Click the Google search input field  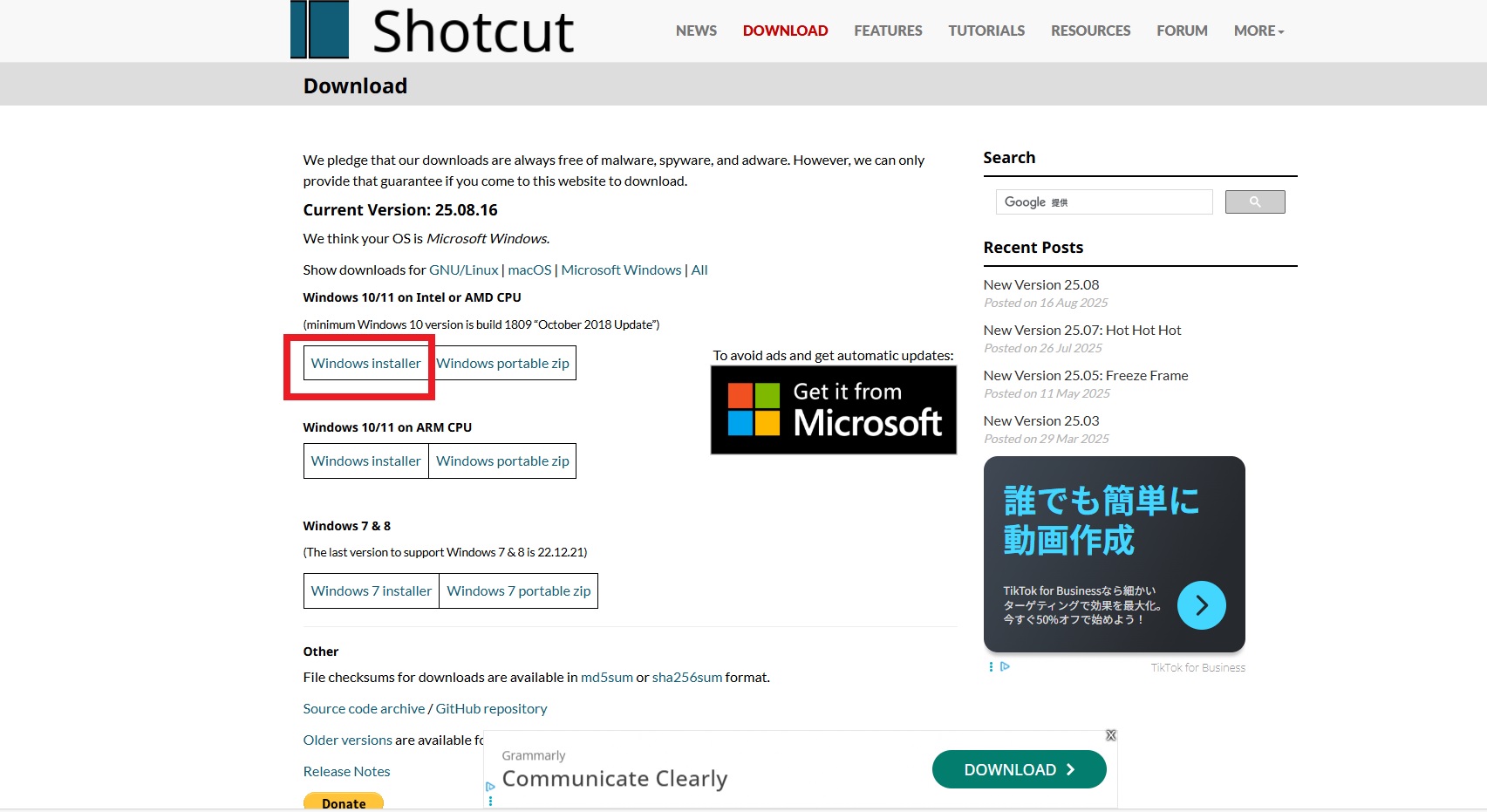1103,202
